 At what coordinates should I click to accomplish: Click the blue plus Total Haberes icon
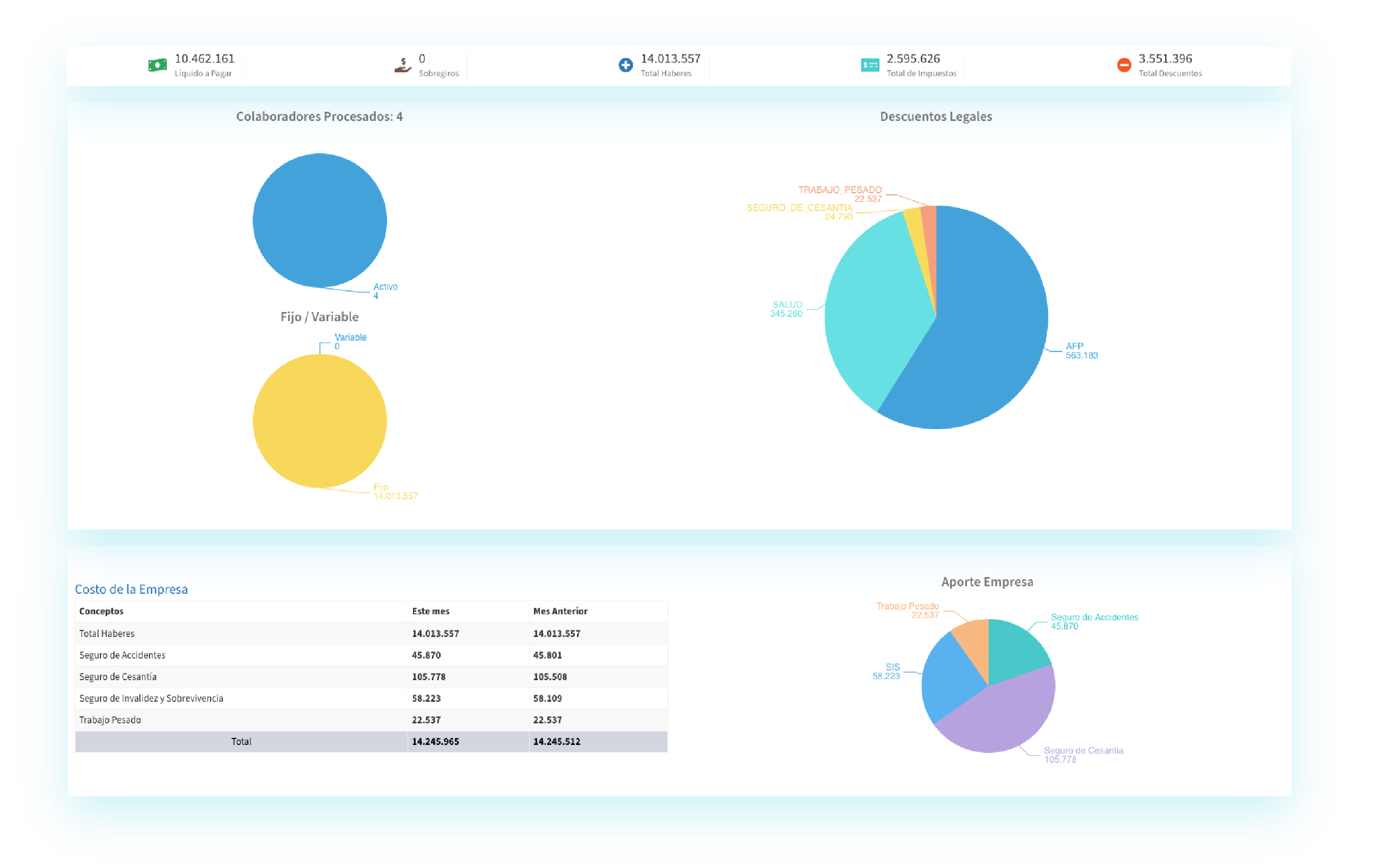pyautogui.click(x=625, y=65)
